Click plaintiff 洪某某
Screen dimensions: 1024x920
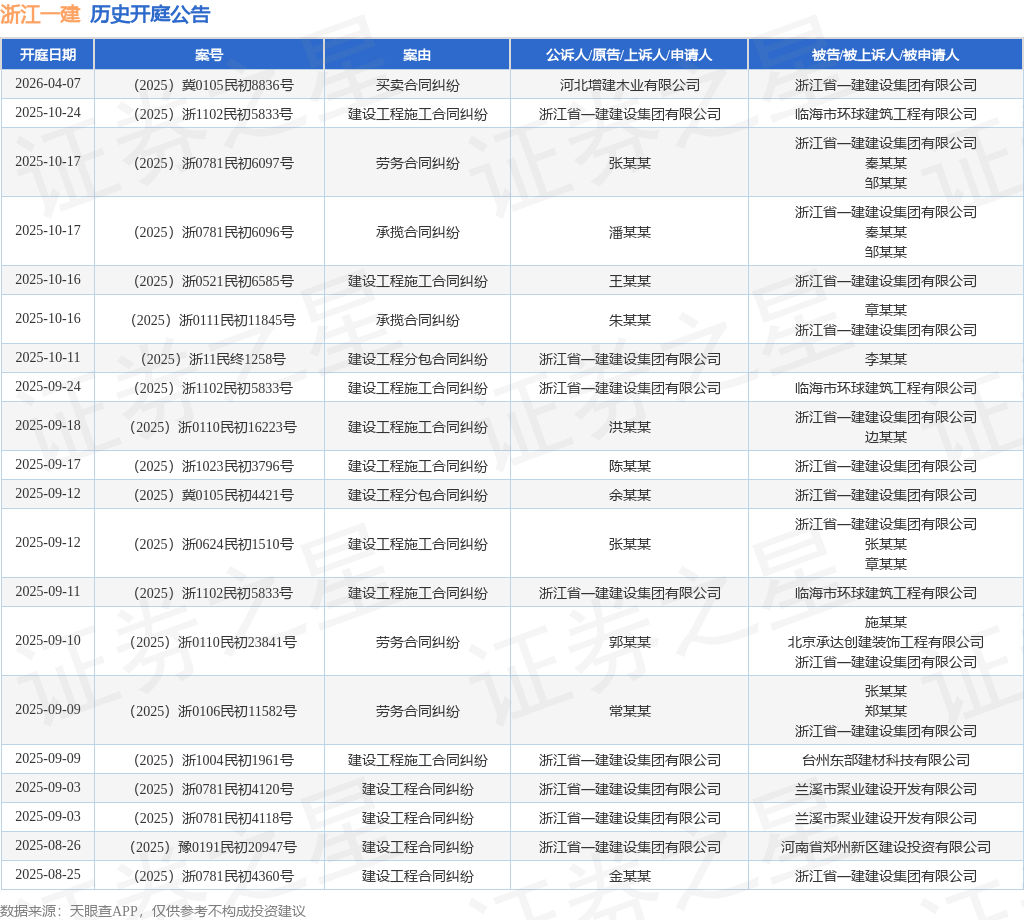(630, 427)
